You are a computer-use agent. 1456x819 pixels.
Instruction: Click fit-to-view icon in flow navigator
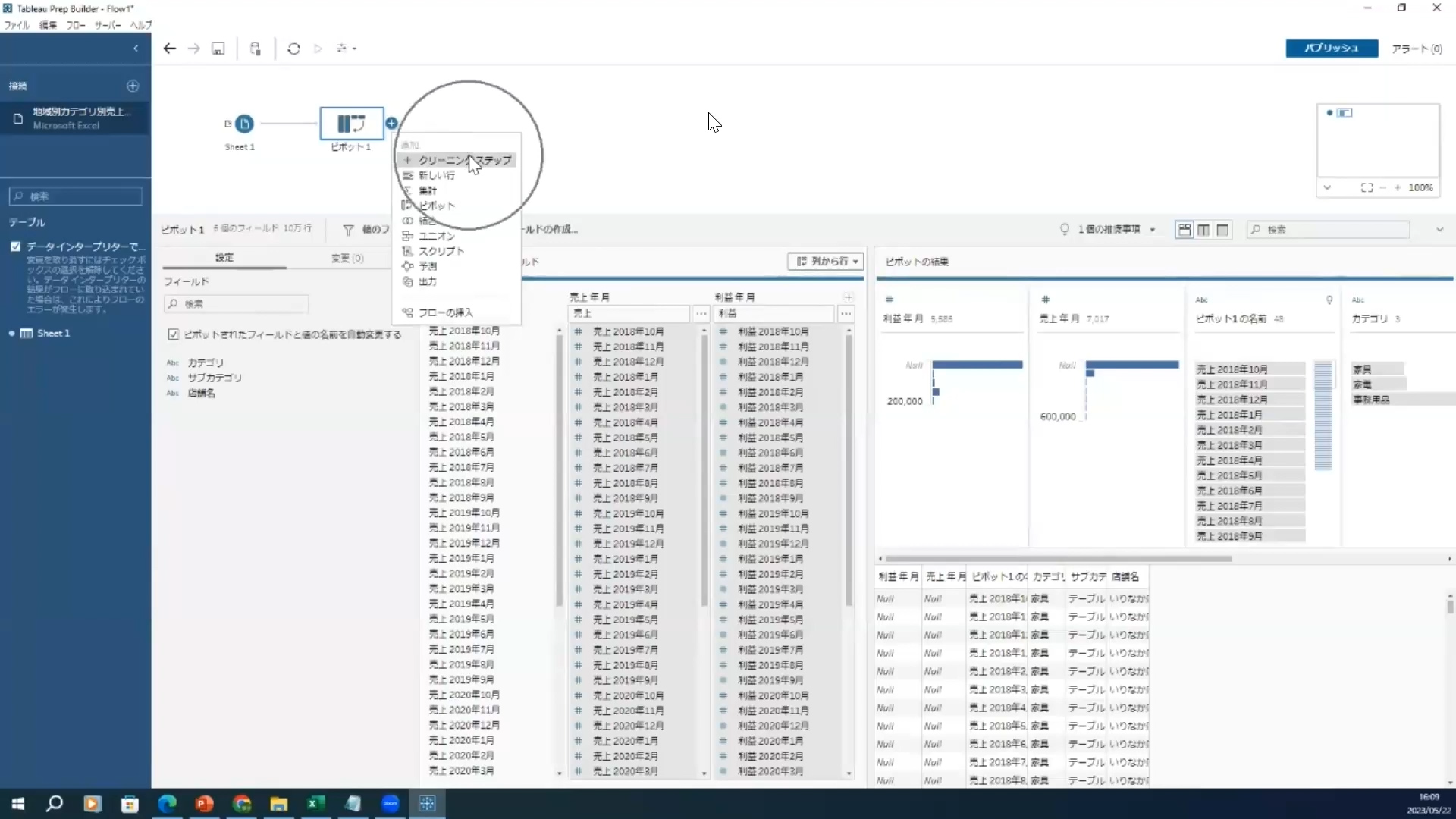pos(1367,187)
